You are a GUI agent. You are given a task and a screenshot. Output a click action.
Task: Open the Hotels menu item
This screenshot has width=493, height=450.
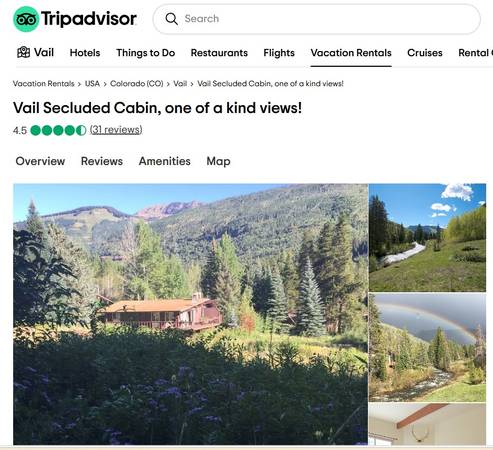click(85, 53)
